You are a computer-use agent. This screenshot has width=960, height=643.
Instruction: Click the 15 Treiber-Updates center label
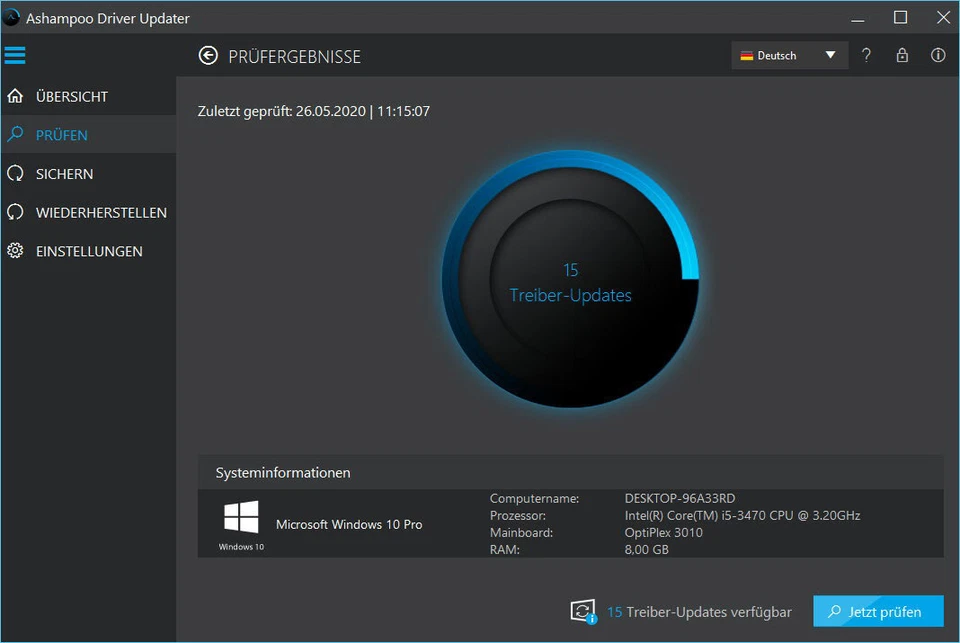click(571, 282)
